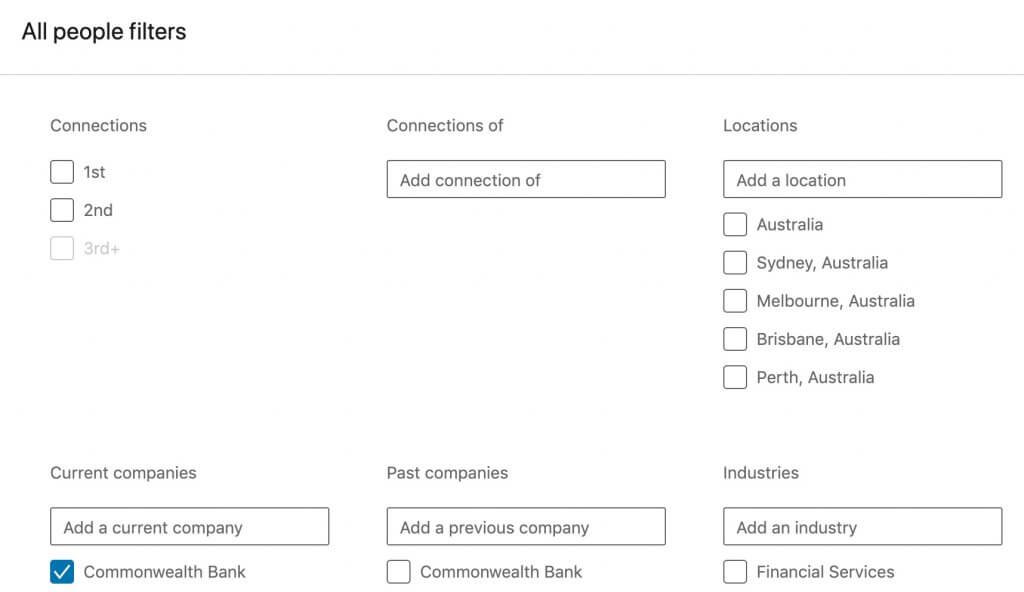The image size is (1024, 592).
Task: Click the Add a previous company input
Action: coord(526,526)
